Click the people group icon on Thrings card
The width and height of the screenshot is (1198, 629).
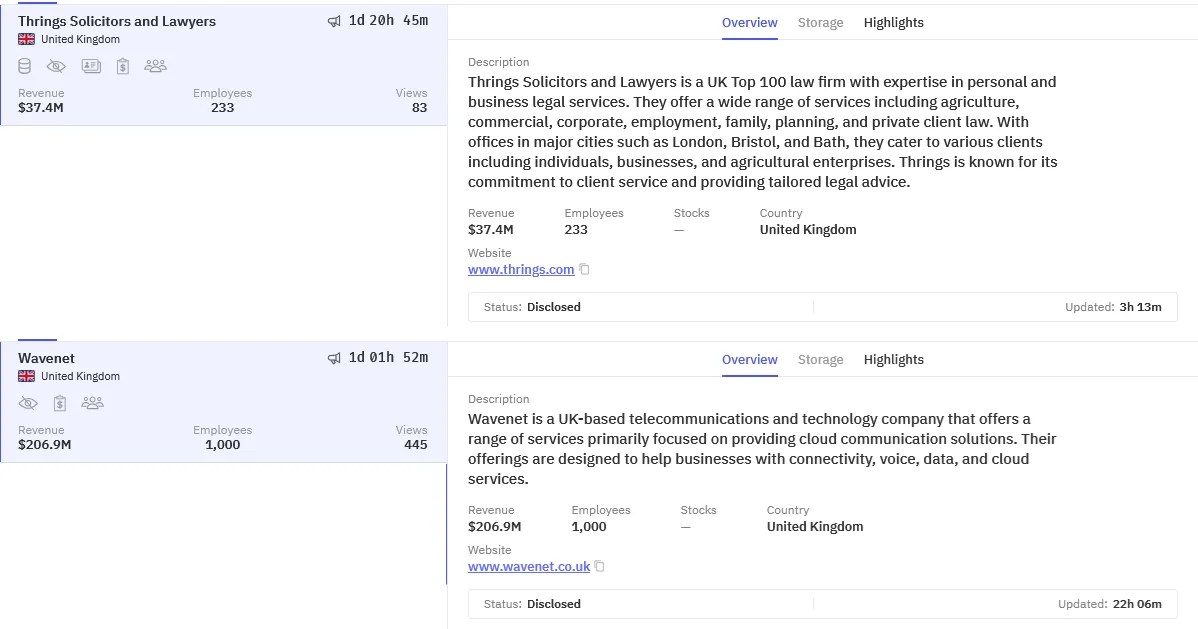155,66
